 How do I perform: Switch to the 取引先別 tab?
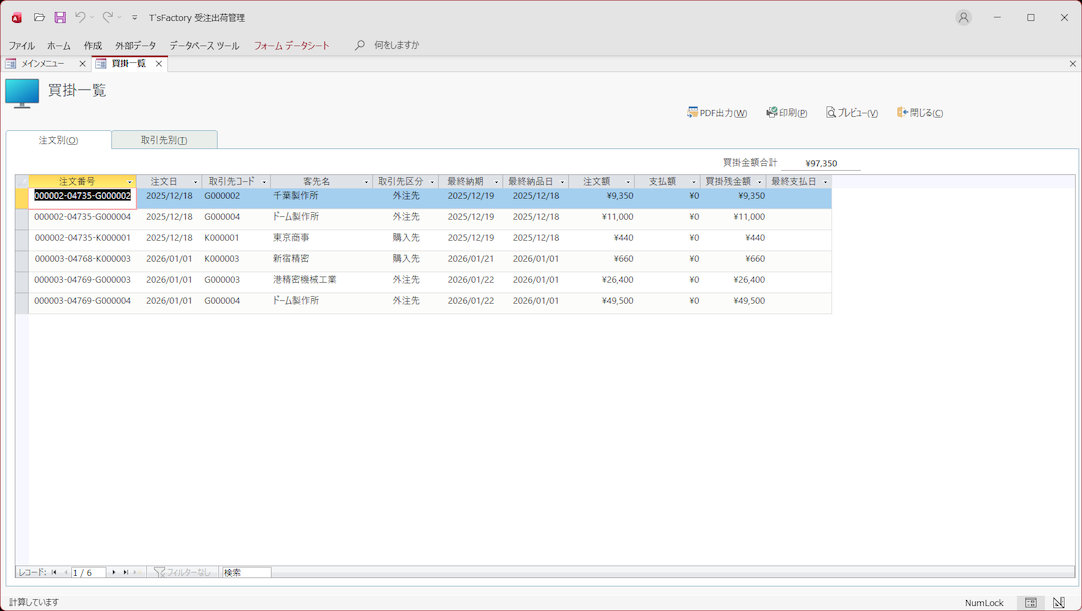(x=164, y=140)
